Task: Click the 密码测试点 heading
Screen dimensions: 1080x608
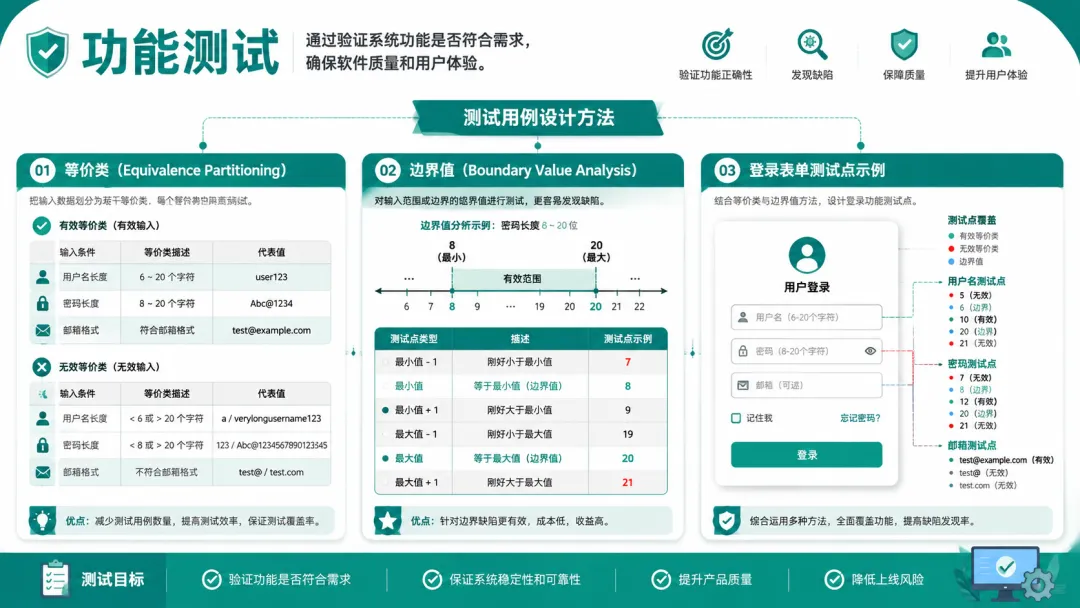Action: click(x=971, y=364)
